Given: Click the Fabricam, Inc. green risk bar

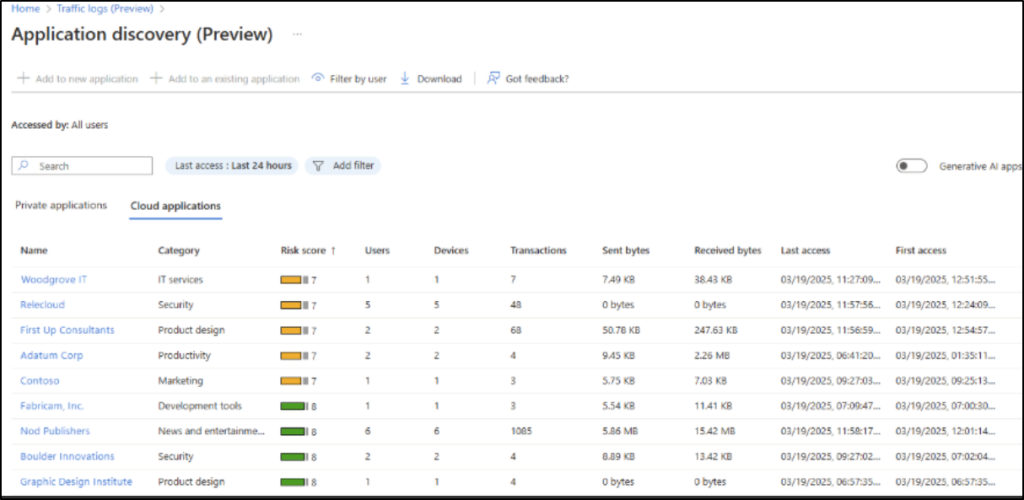Looking at the screenshot, I should tap(295, 406).
